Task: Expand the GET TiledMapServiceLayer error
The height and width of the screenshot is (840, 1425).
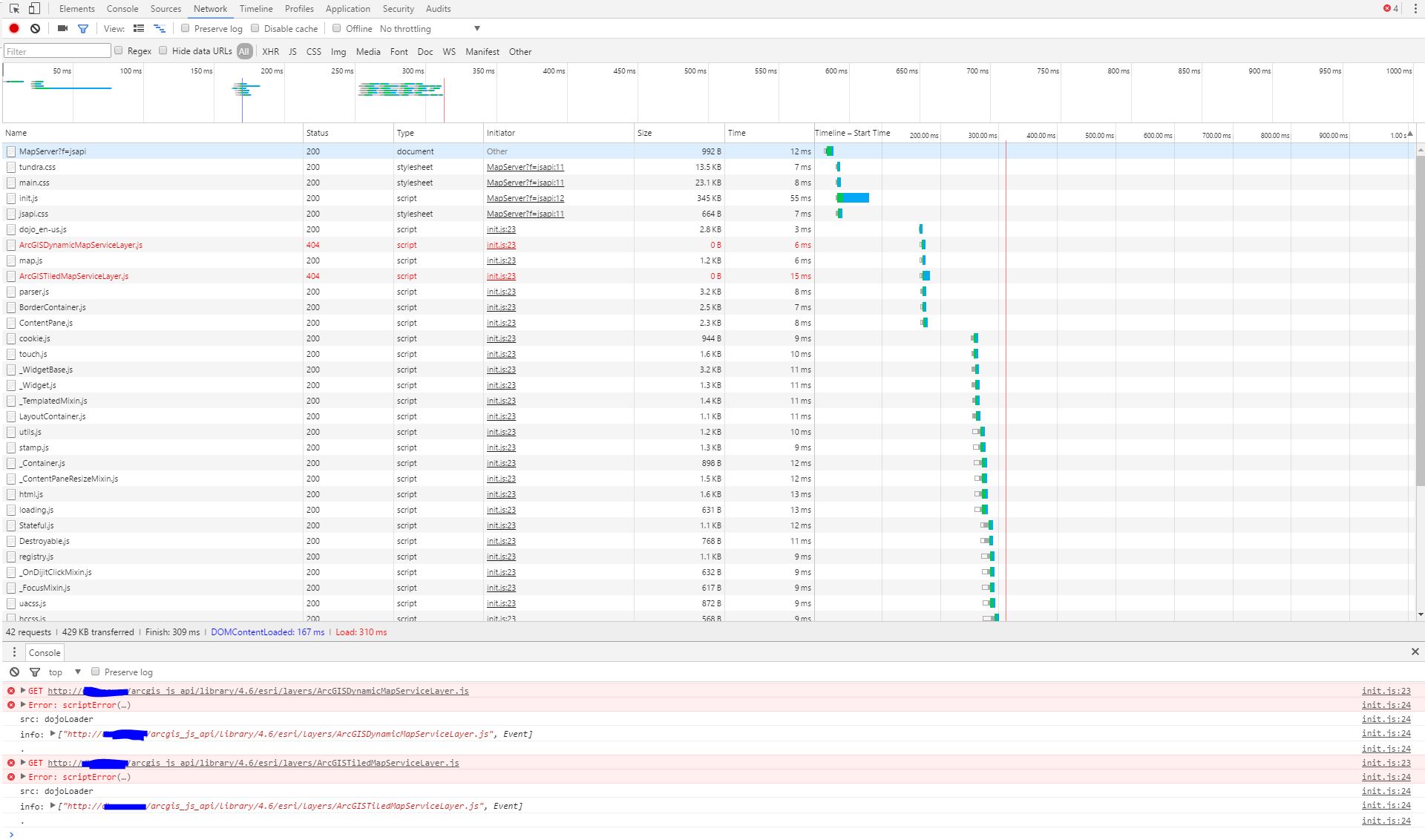Action: tap(23, 762)
